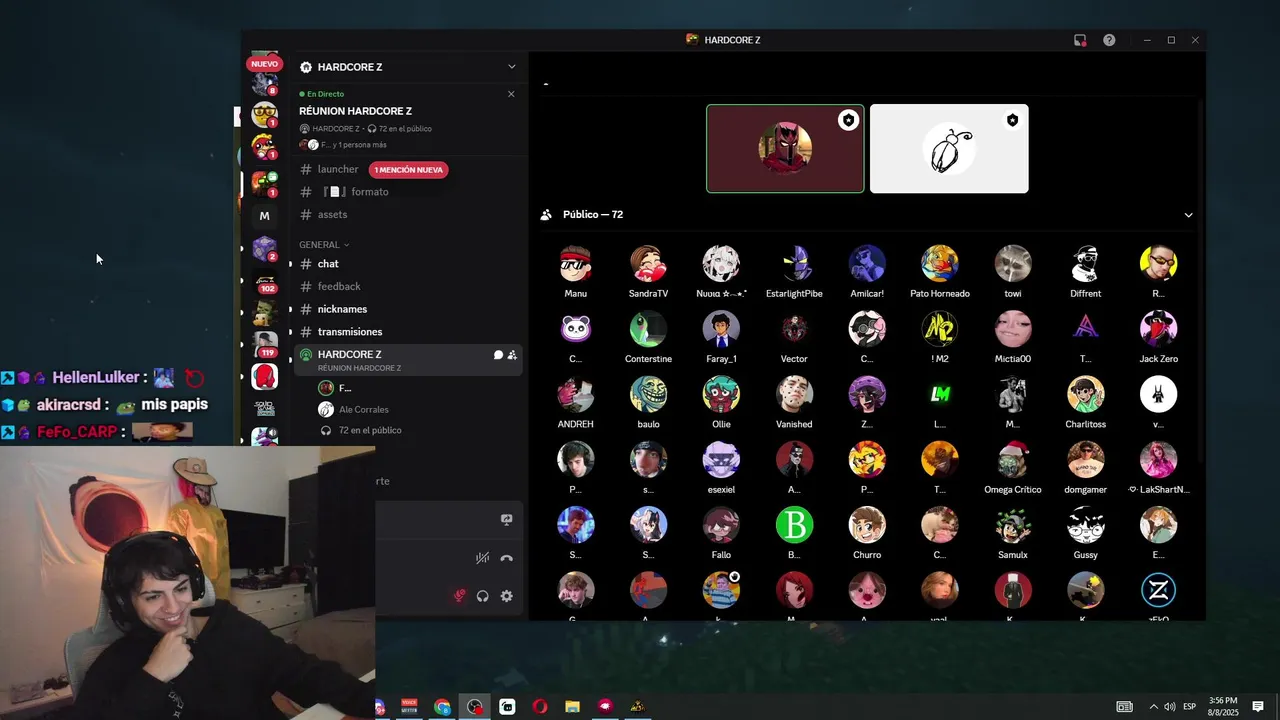Click the share screen icon
The width and height of the screenshot is (1280, 720).
pos(506,520)
